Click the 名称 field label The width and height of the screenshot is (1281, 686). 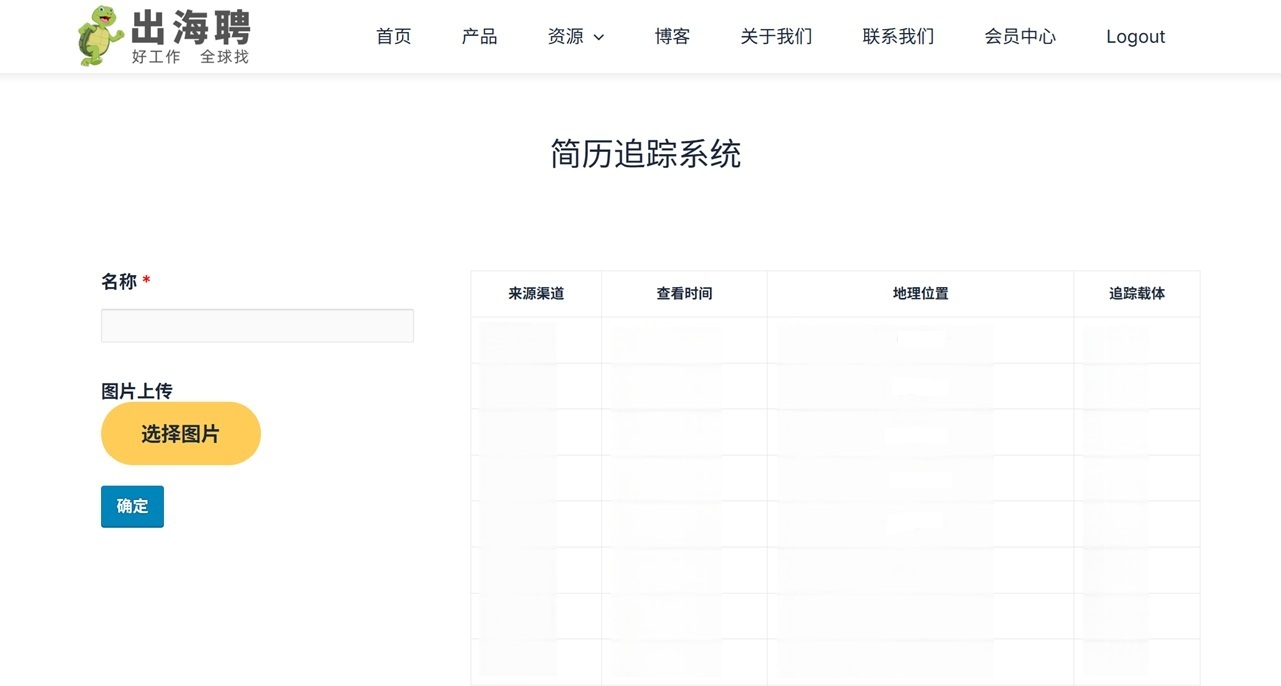point(119,282)
